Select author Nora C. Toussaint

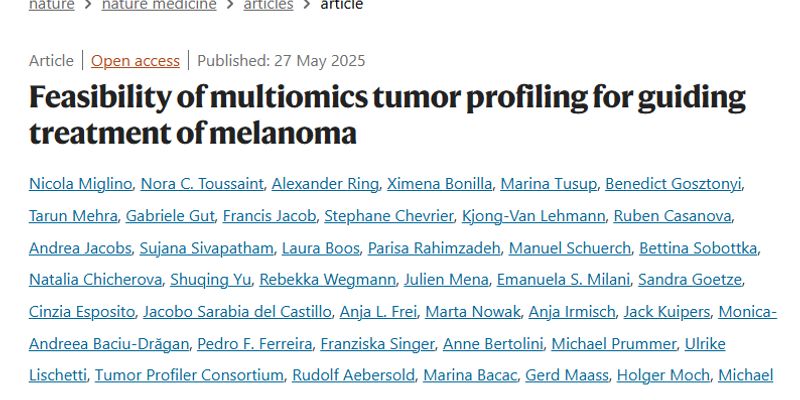(202, 184)
